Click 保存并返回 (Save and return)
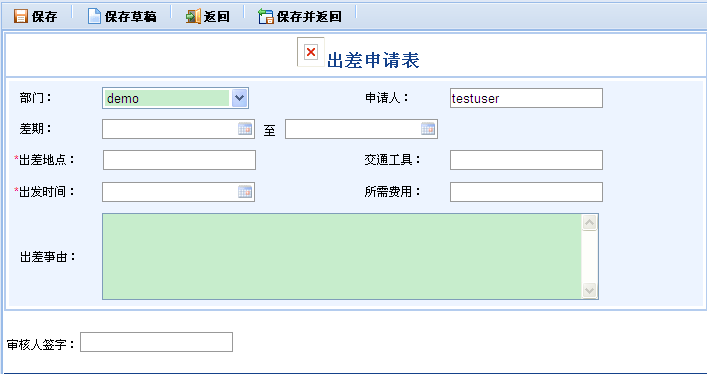This screenshot has height=374, width=707. (300, 17)
